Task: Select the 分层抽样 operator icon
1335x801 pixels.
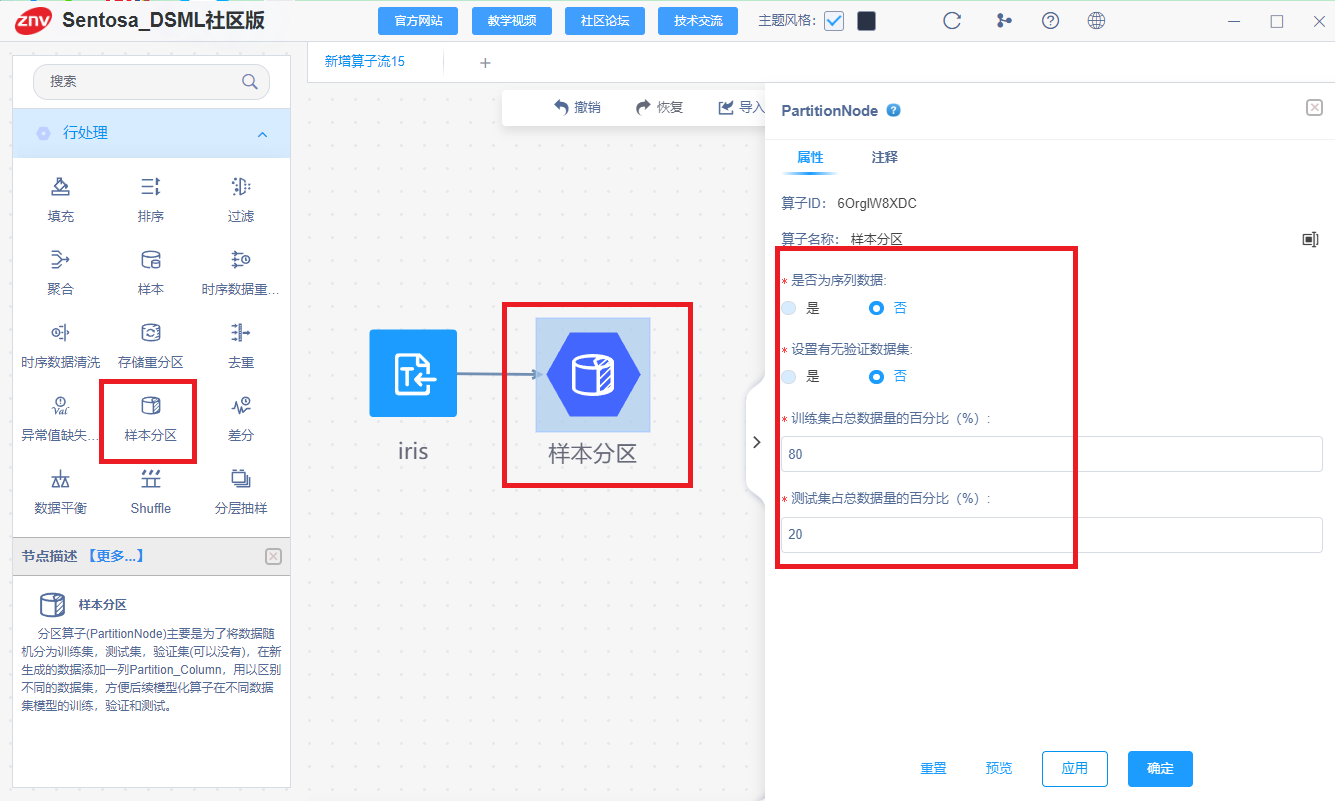Action: [240, 479]
